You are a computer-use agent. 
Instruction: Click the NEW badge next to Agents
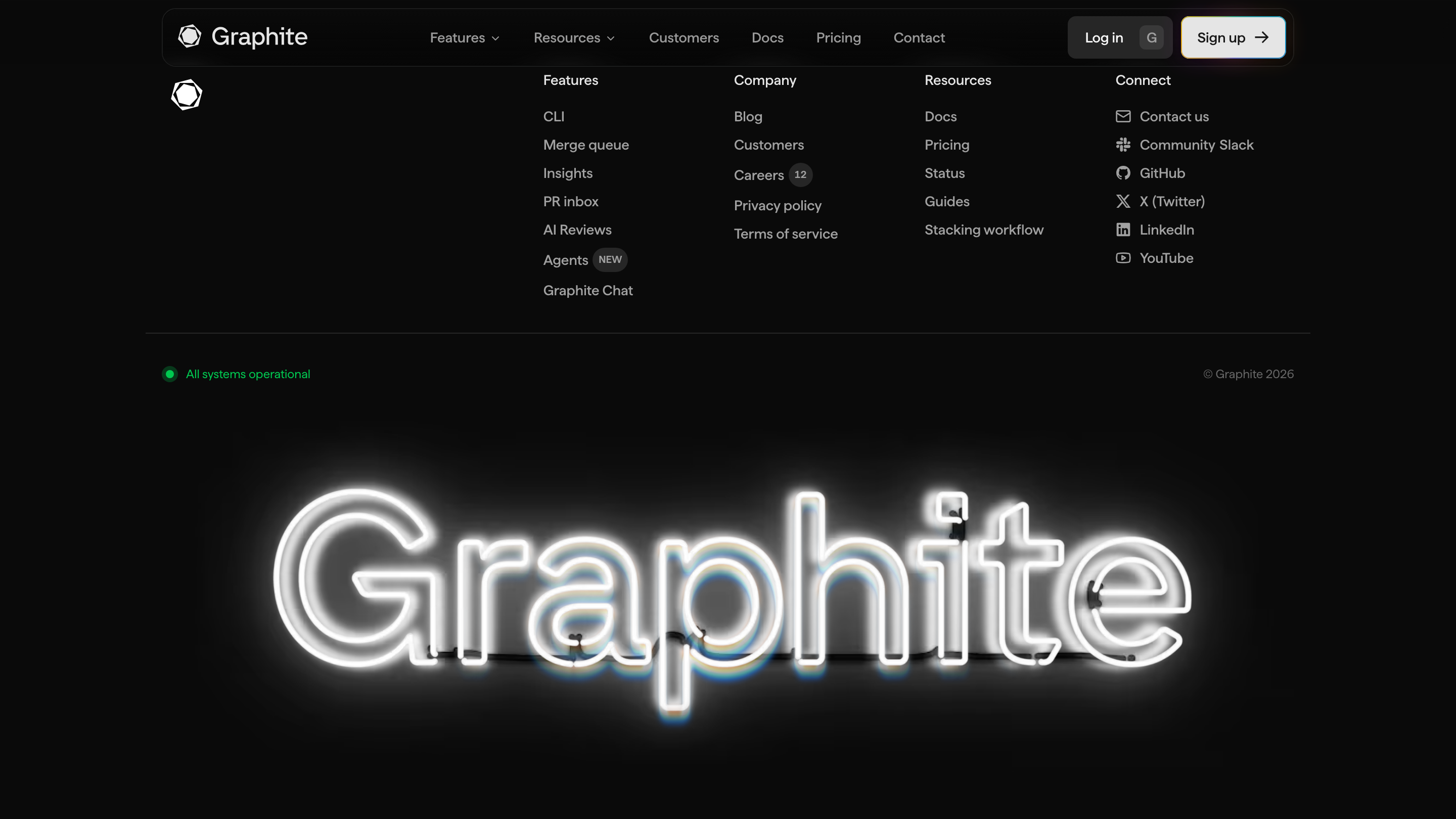point(610,259)
